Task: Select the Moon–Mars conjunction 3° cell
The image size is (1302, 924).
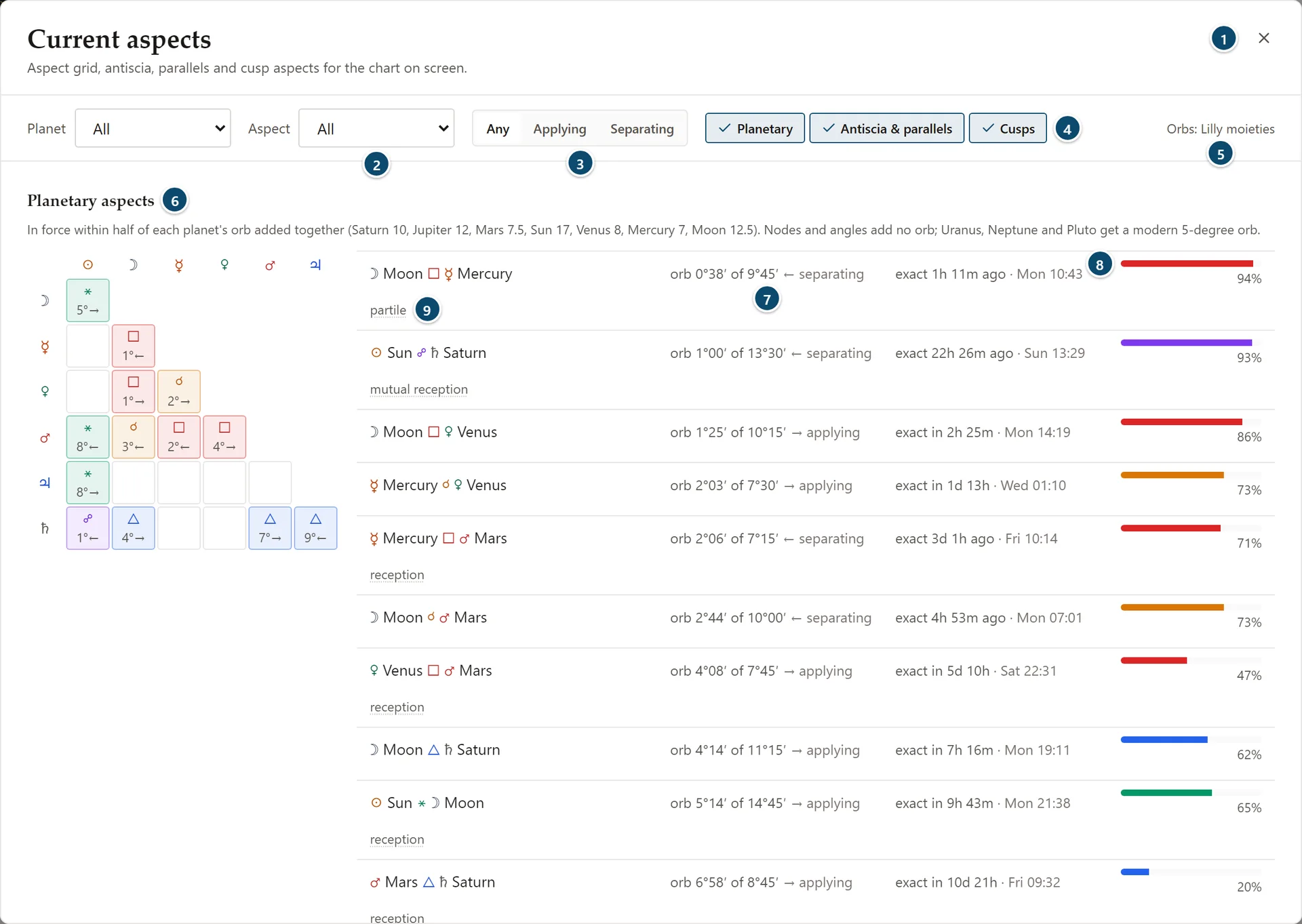Action: [134, 437]
